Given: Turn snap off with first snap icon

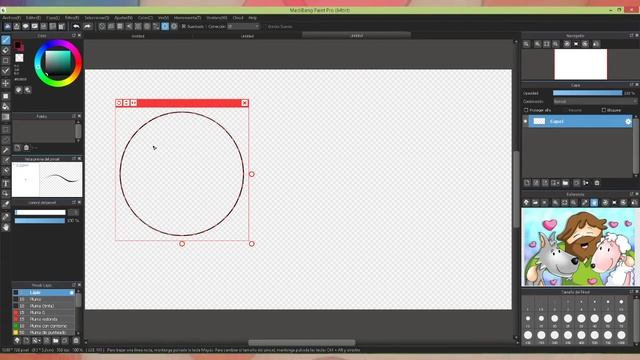Looking at the screenshot, I should click(x=102, y=27).
